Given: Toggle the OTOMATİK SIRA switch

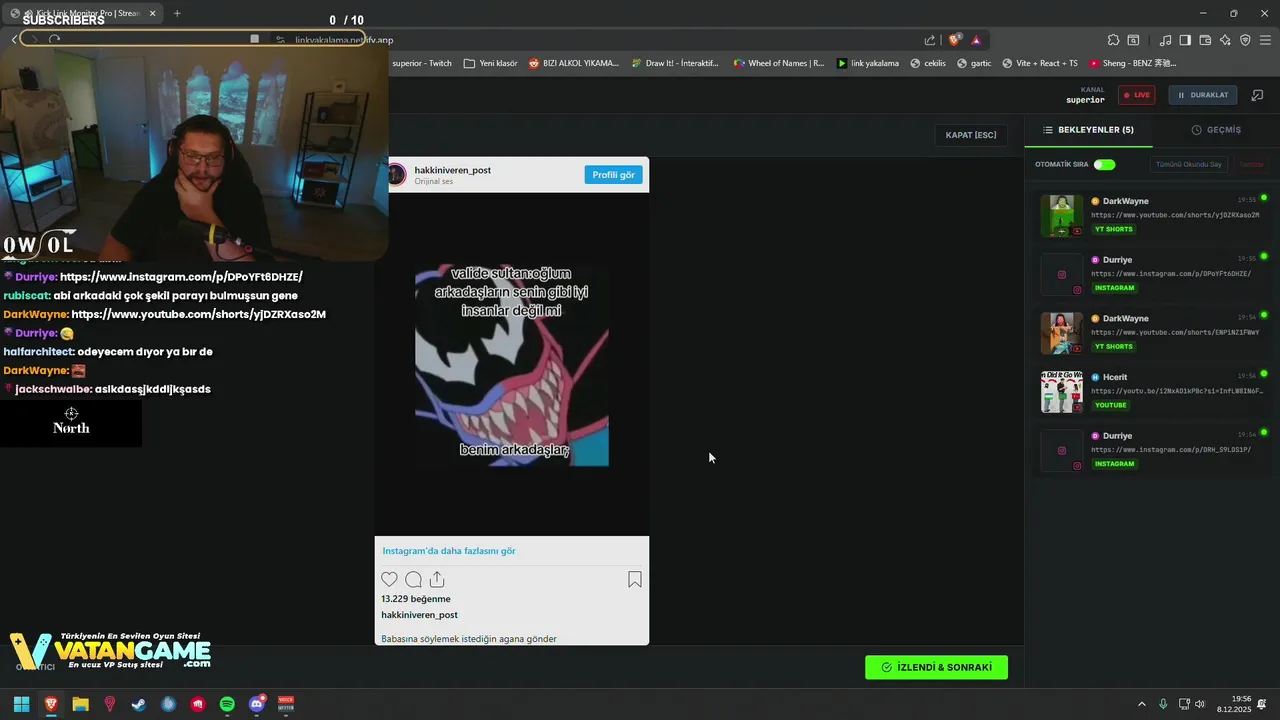Looking at the screenshot, I should click(1104, 164).
